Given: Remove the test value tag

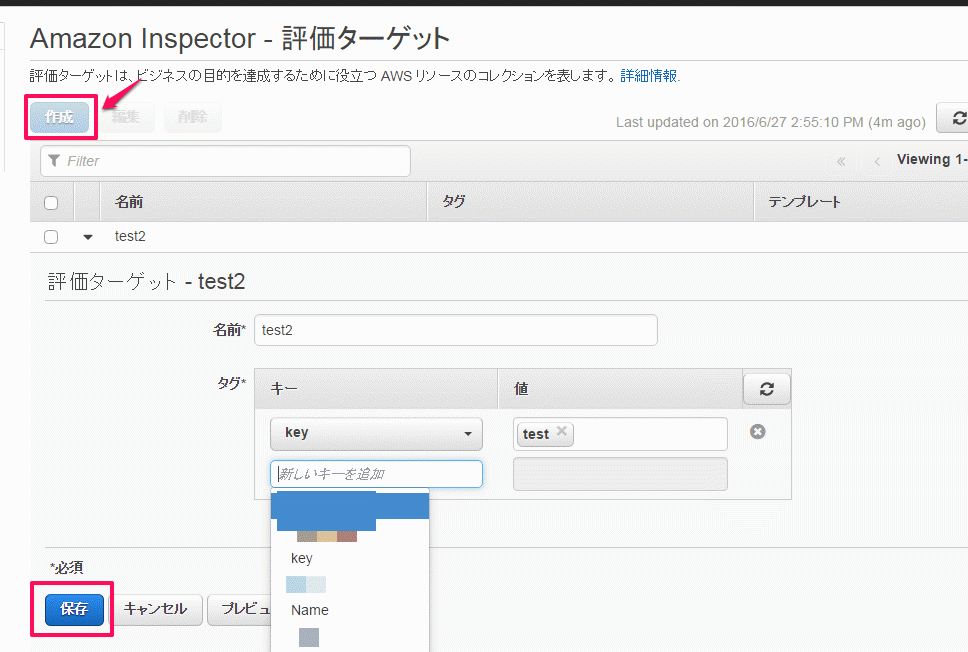Looking at the screenshot, I should point(561,431).
